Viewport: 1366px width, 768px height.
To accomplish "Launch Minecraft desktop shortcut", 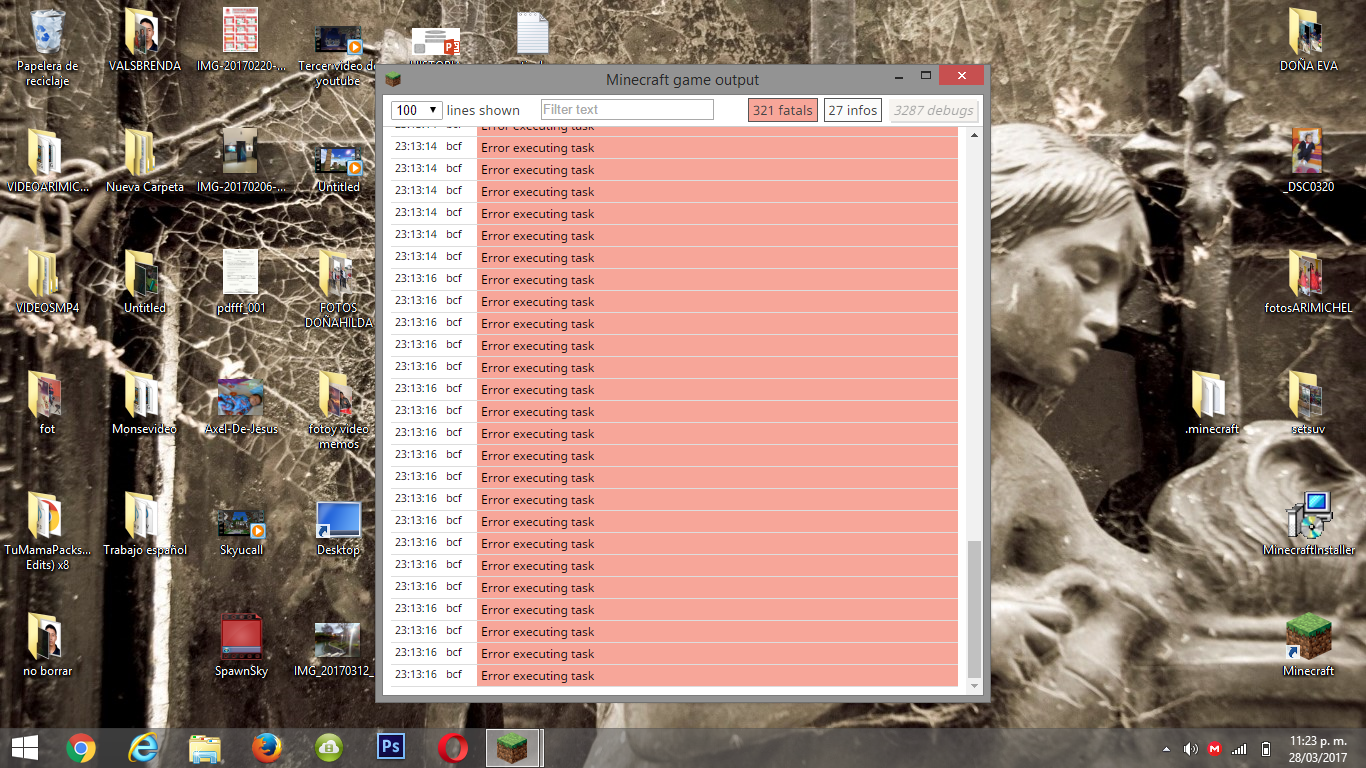I will (x=1308, y=638).
